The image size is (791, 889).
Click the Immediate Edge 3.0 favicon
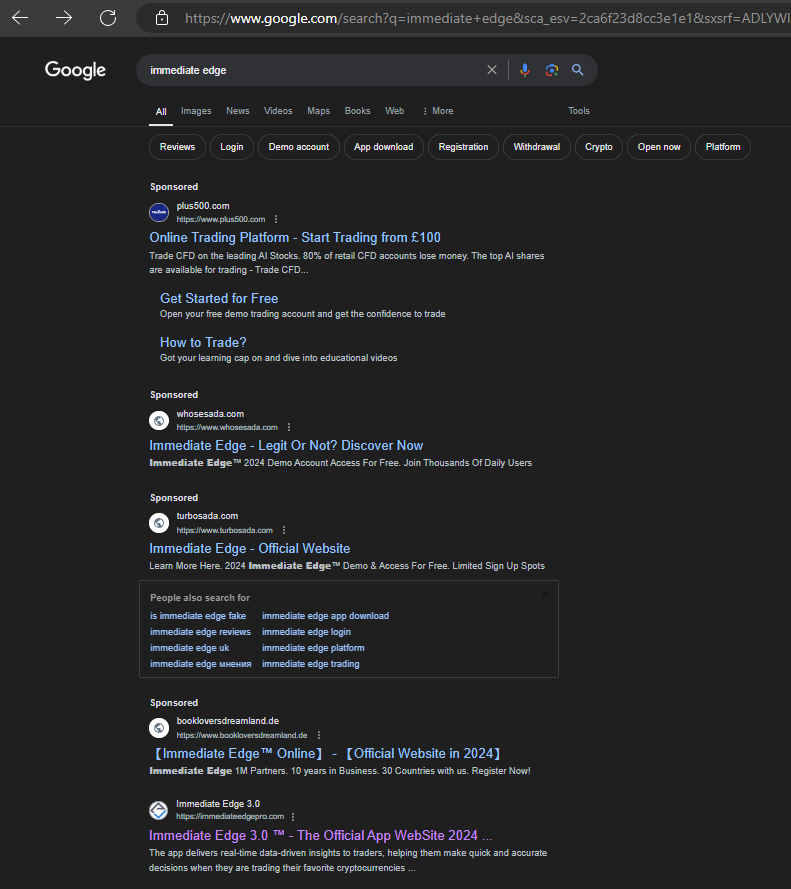click(x=159, y=810)
